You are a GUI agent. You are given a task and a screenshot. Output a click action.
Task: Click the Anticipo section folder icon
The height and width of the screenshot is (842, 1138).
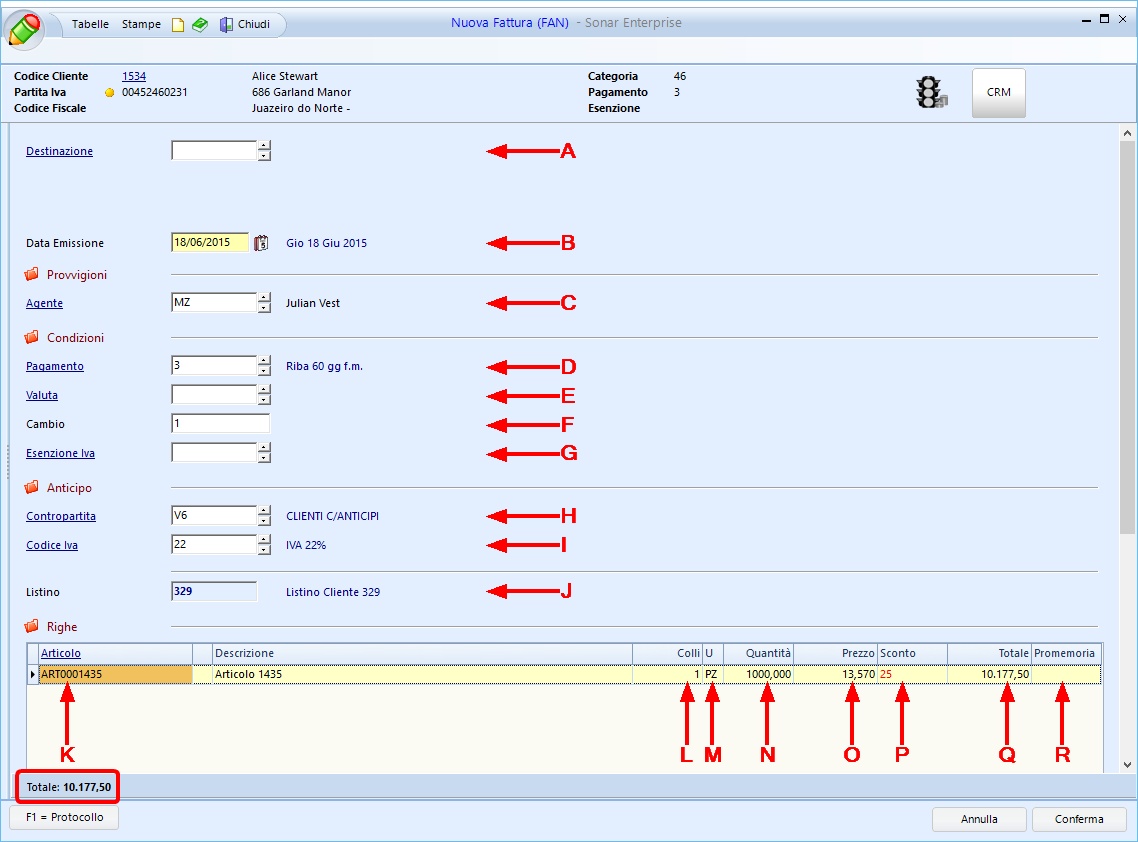[32, 487]
